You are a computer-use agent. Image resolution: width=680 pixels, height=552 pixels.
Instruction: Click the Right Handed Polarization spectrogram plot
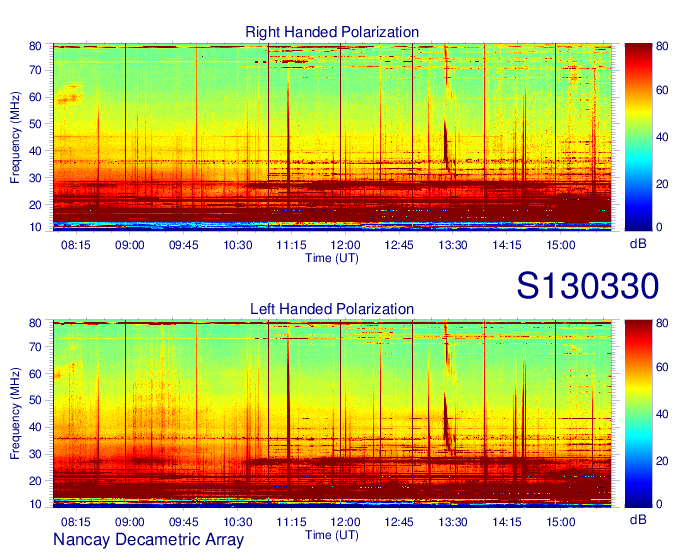332,137
